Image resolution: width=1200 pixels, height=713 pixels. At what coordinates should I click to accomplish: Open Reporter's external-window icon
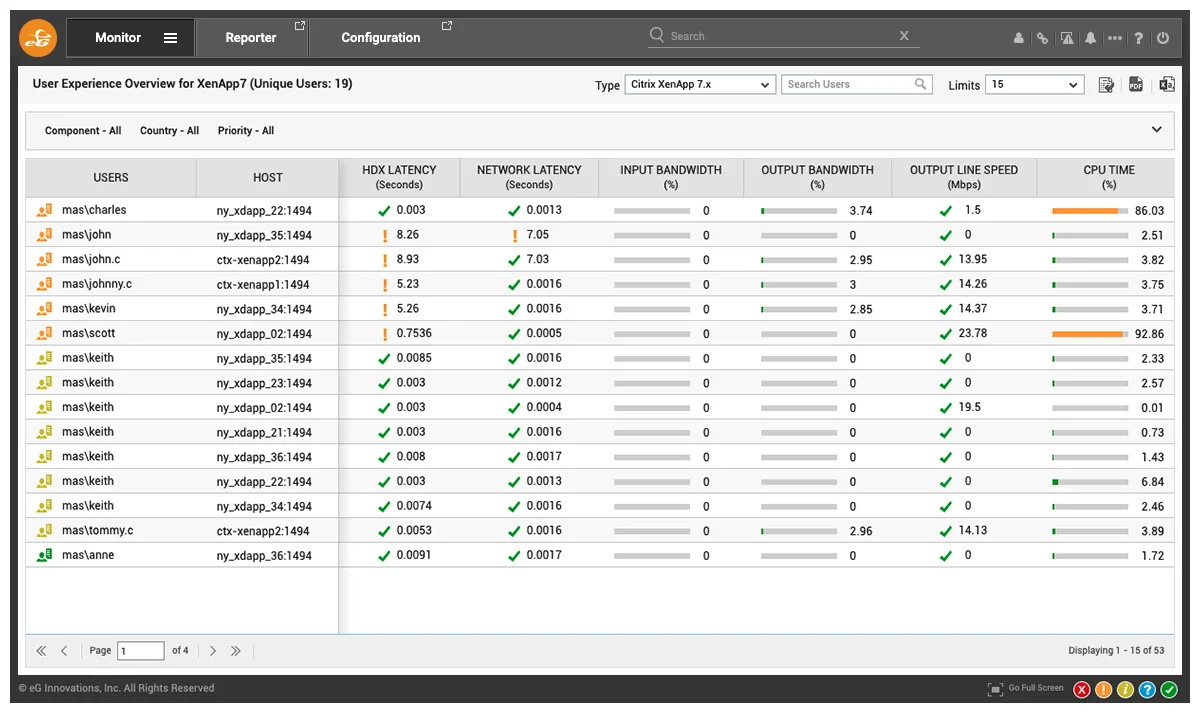299,25
